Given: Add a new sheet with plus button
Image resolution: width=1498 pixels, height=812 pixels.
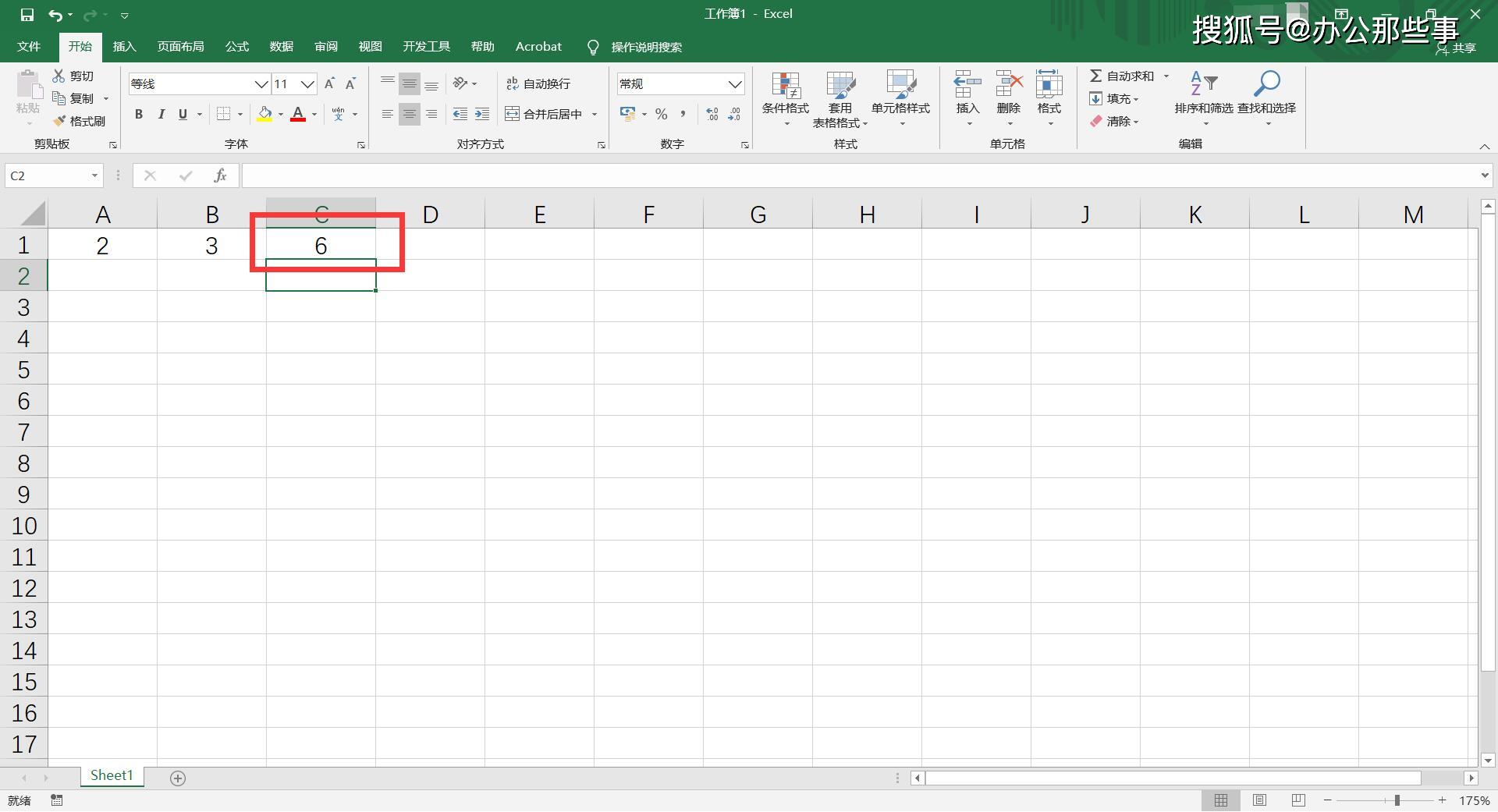Looking at the screenshot, I should pos(178,778).
